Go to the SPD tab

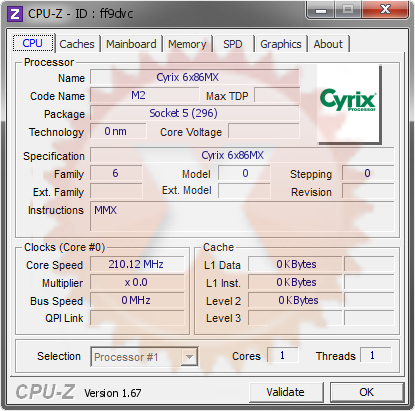pyautogui.click(x=233, y=44)
